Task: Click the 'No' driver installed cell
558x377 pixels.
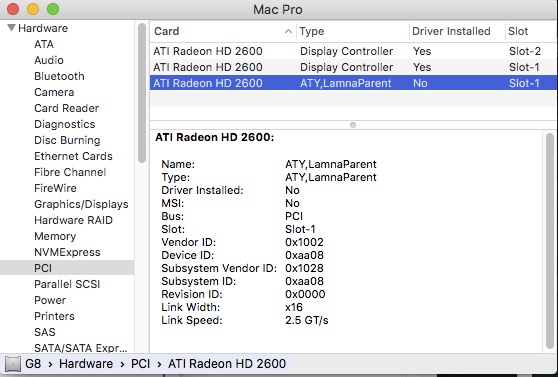Action: click(420, 83)
